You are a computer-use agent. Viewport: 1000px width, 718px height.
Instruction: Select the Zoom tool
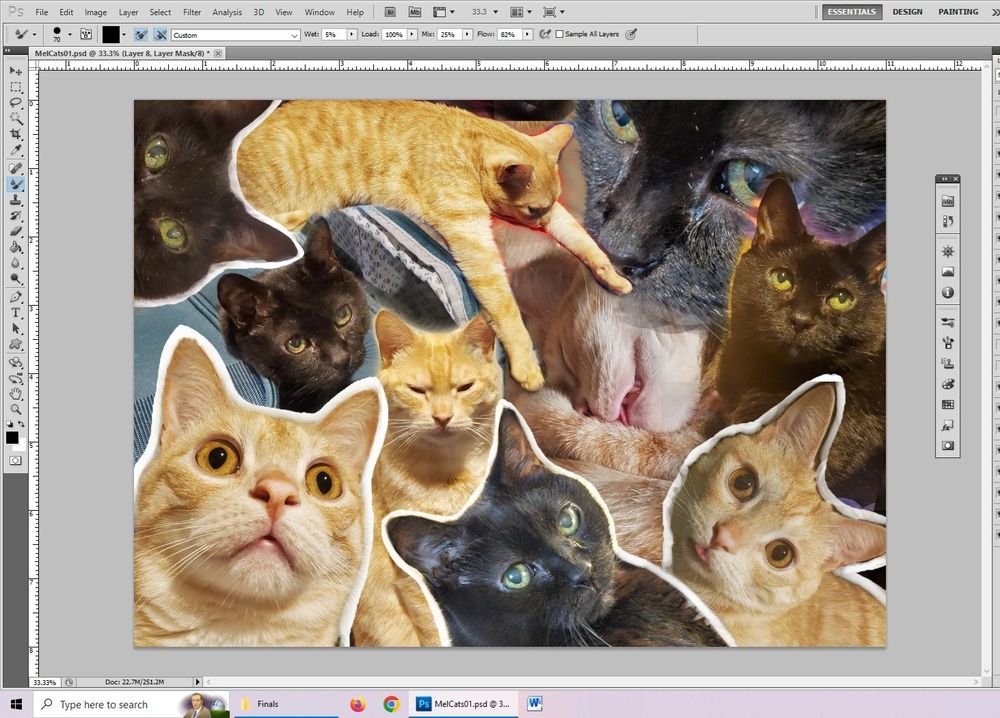pos(15,409)
